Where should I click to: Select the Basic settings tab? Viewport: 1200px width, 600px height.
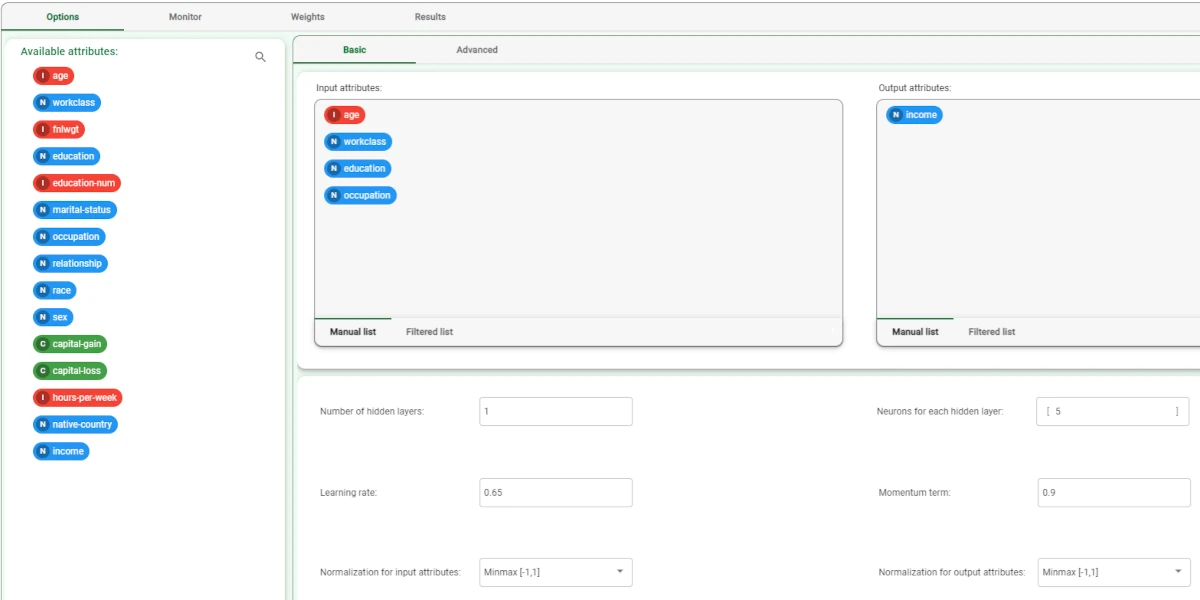[x=355, y=50]
